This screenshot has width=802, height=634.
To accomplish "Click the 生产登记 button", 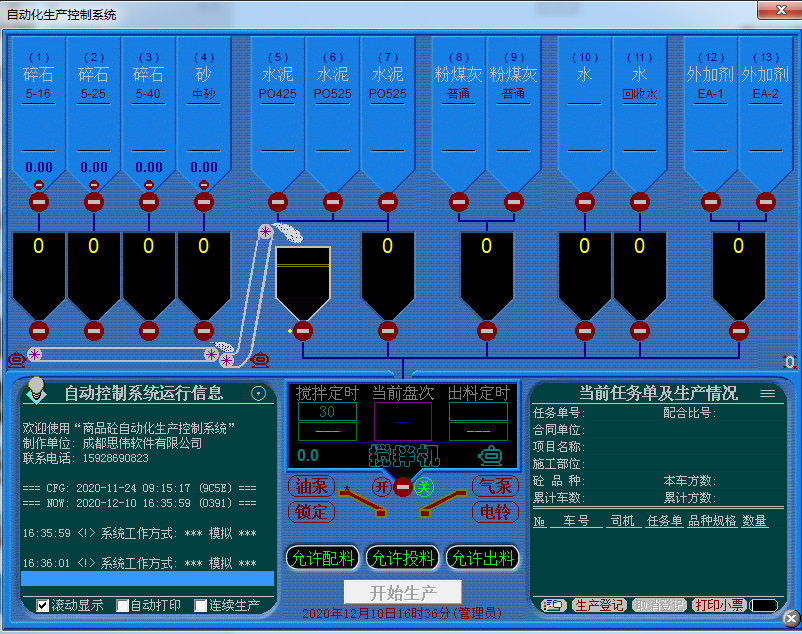I will coord(599,605).
